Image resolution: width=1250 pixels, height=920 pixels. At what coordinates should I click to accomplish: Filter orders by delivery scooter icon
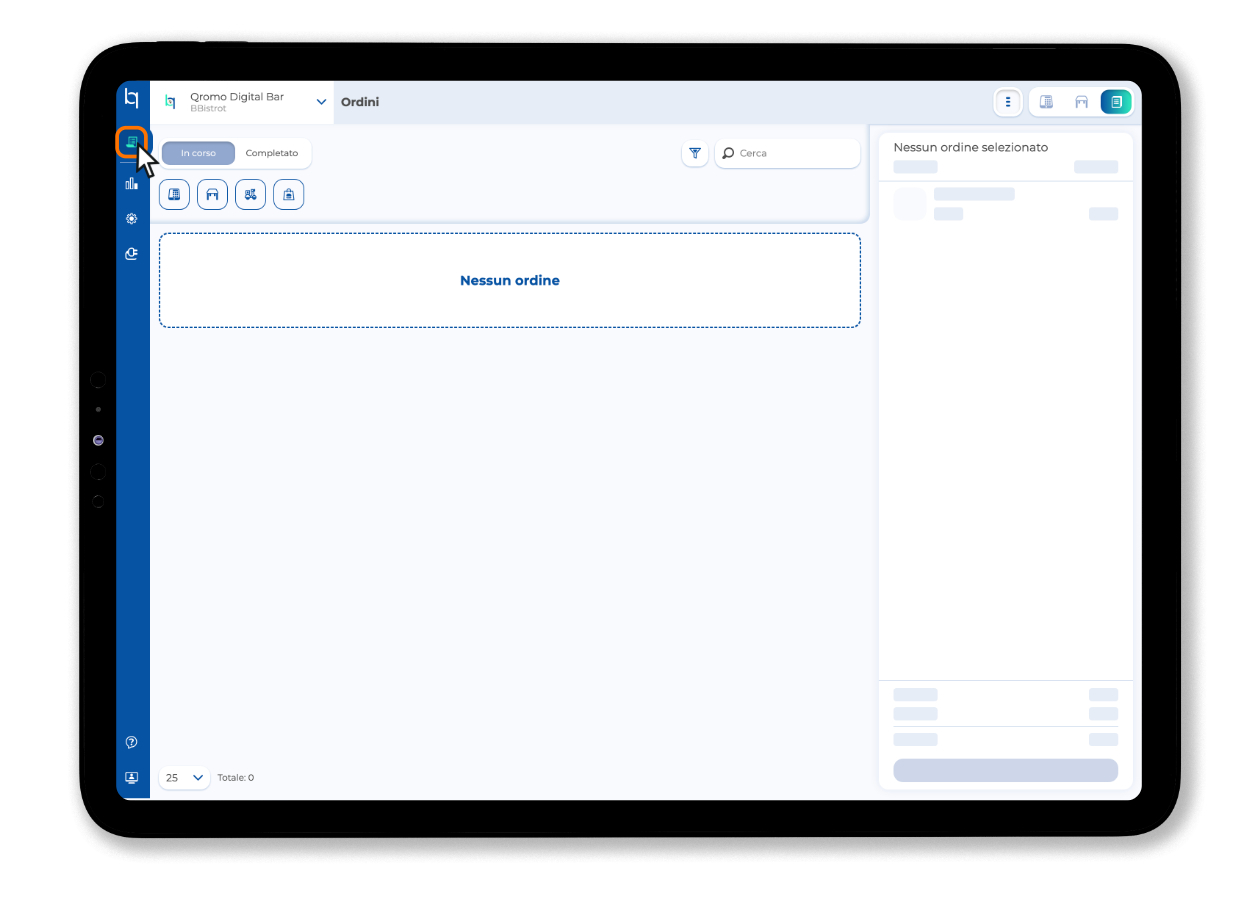tap(250, 194)
